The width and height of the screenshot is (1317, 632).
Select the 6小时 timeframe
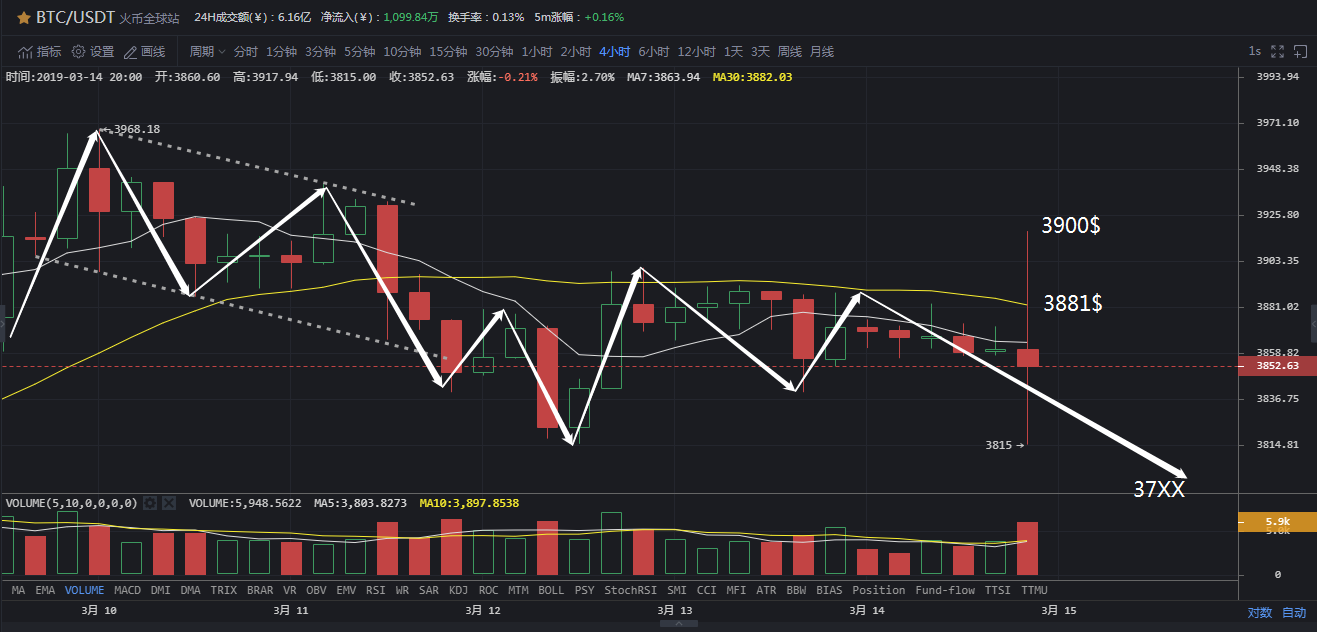point(654,51)
